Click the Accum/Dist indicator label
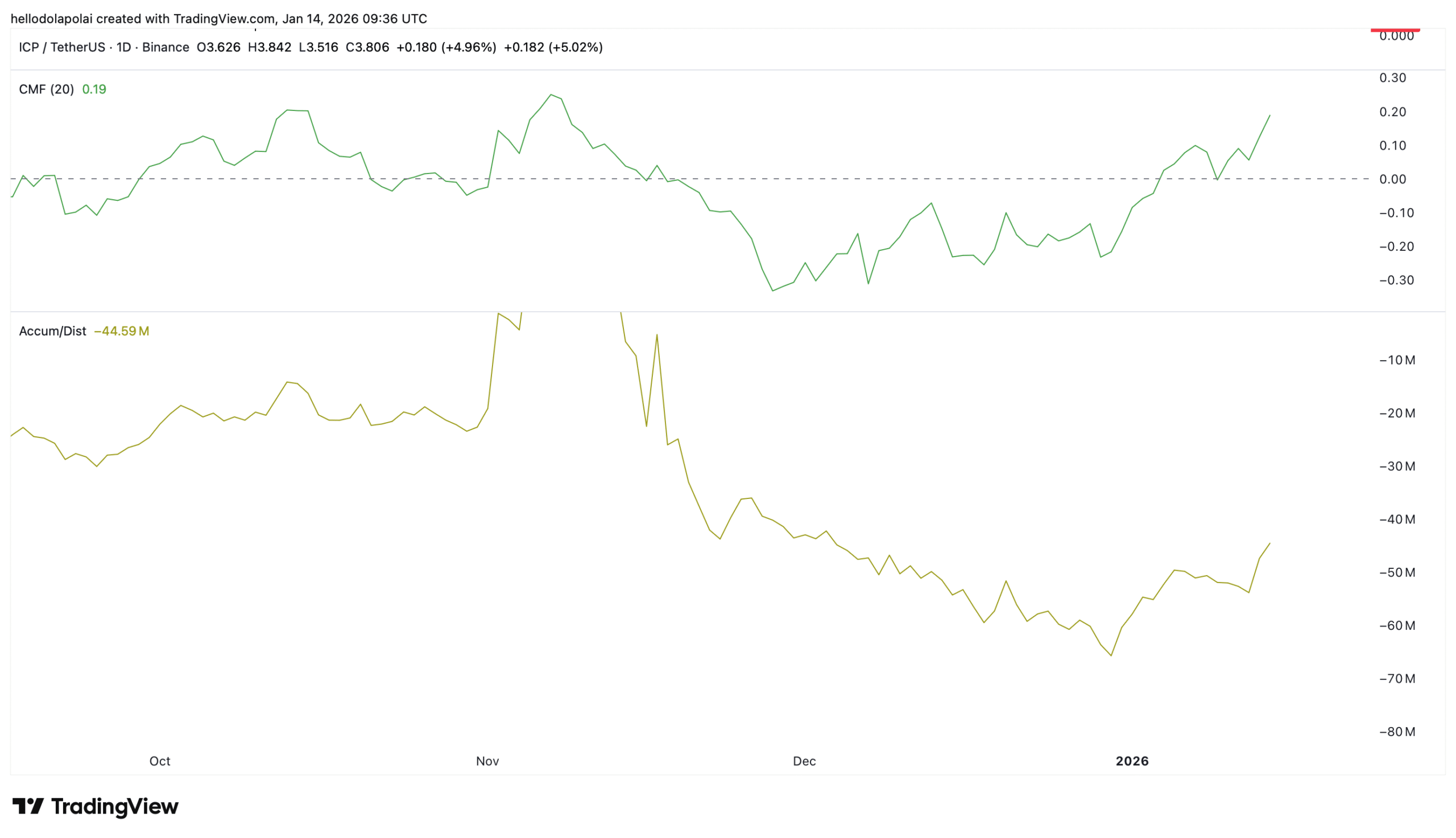The image size is (1456, 838). click(52, 331)
